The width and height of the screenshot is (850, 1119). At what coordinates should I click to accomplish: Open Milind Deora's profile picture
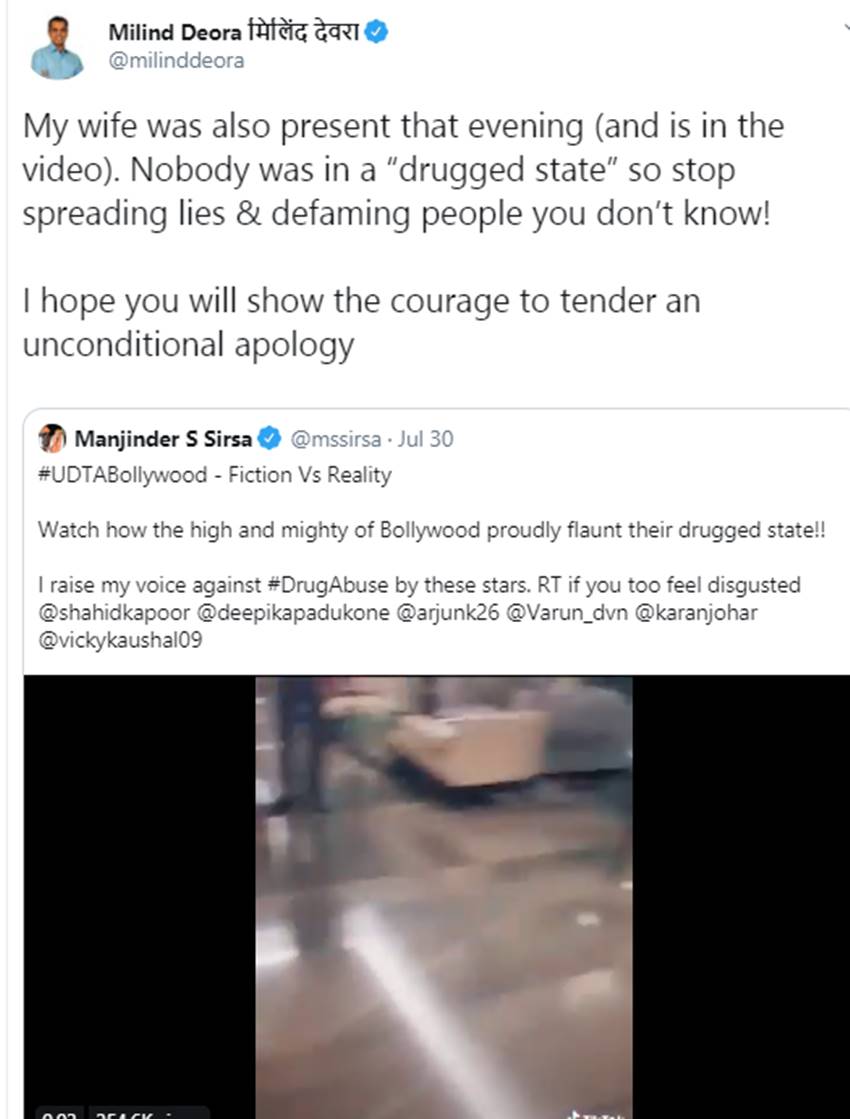pos(57,48)
